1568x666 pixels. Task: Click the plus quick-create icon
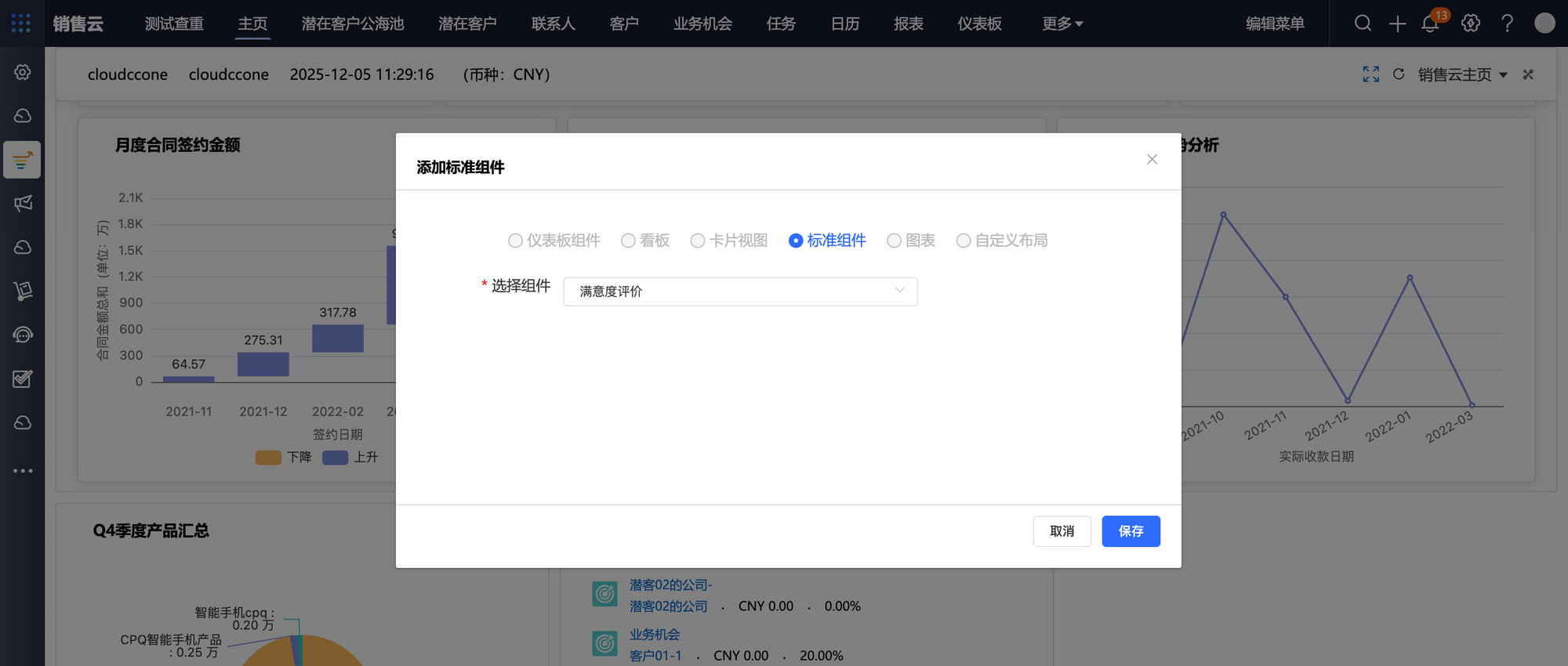pos(1397,24)
